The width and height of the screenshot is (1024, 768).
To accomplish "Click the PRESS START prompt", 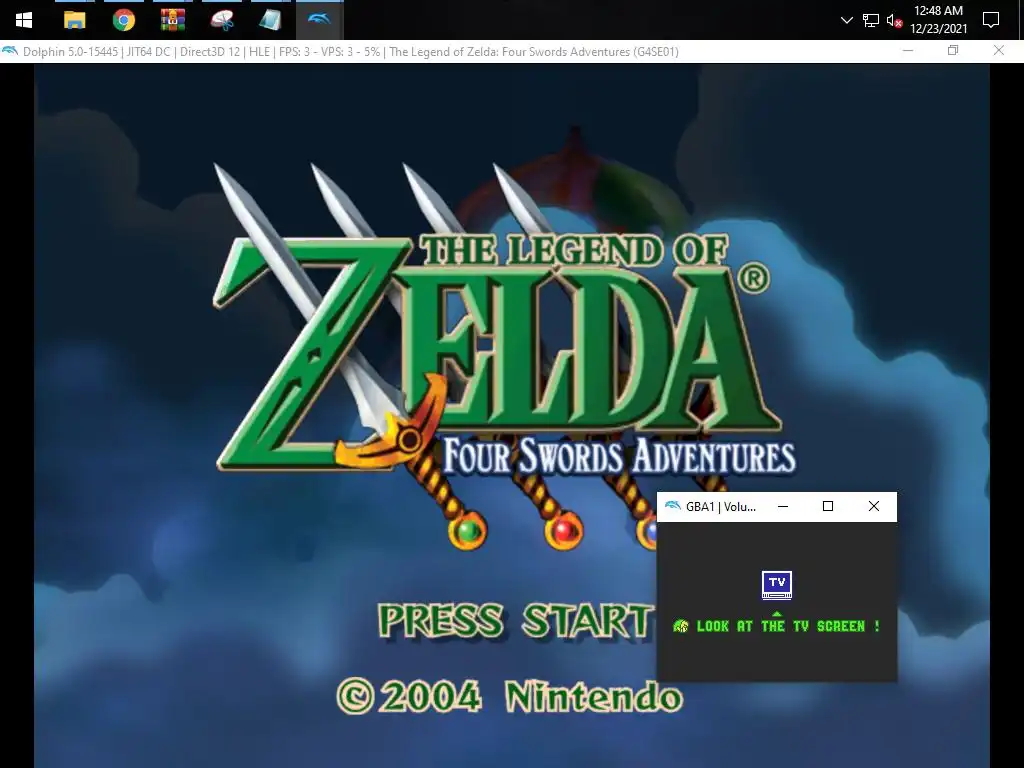I will [515, 620].
